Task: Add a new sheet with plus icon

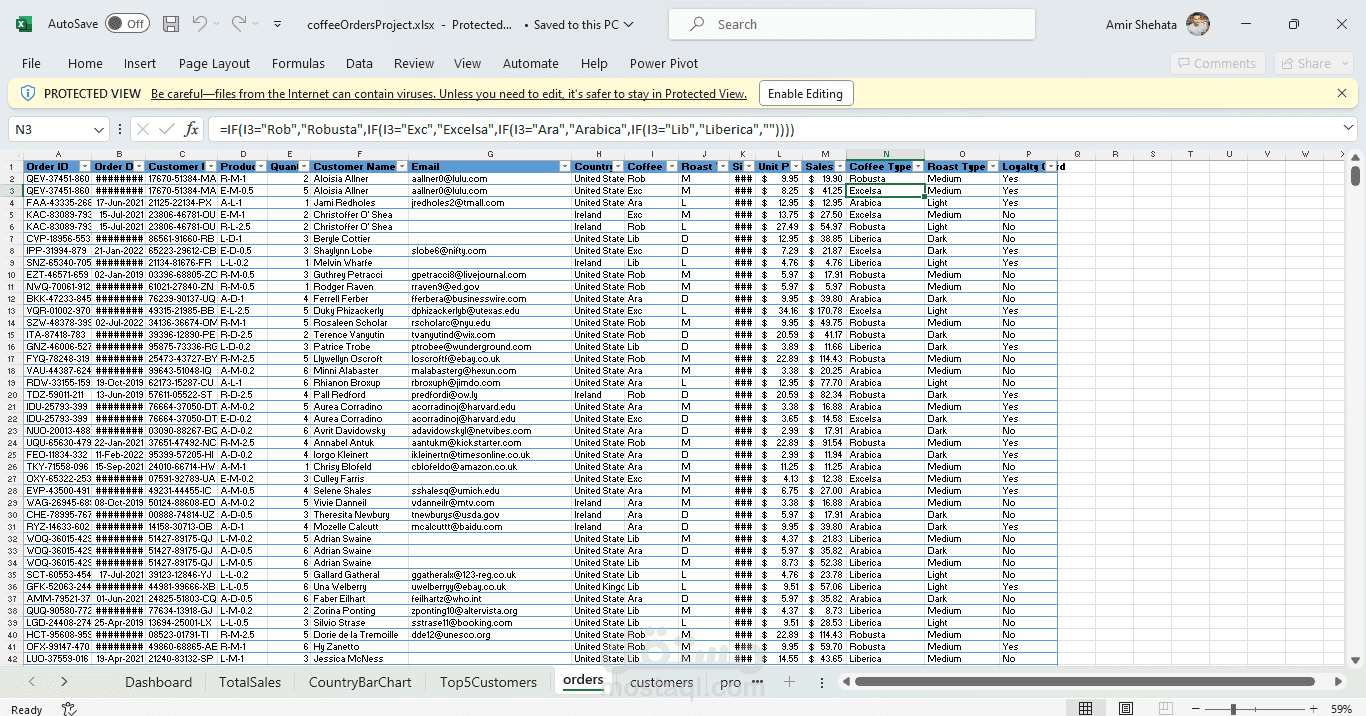Action: [789, 682]
